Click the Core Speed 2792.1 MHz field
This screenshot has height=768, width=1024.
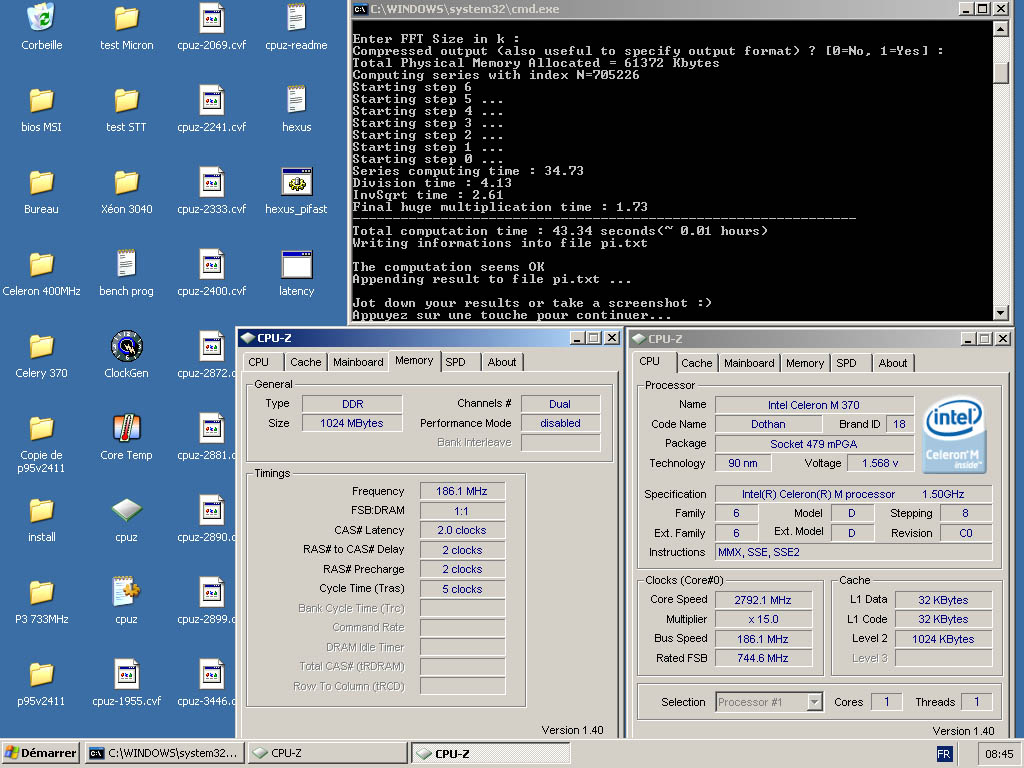click(763, 600)
